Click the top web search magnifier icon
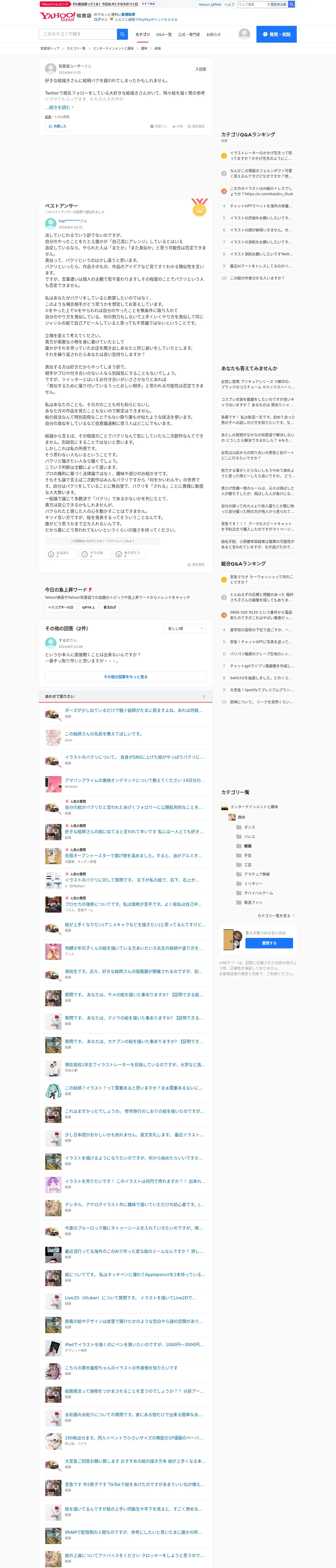Screen dimensions: 336x1568 tap(292, 4)
